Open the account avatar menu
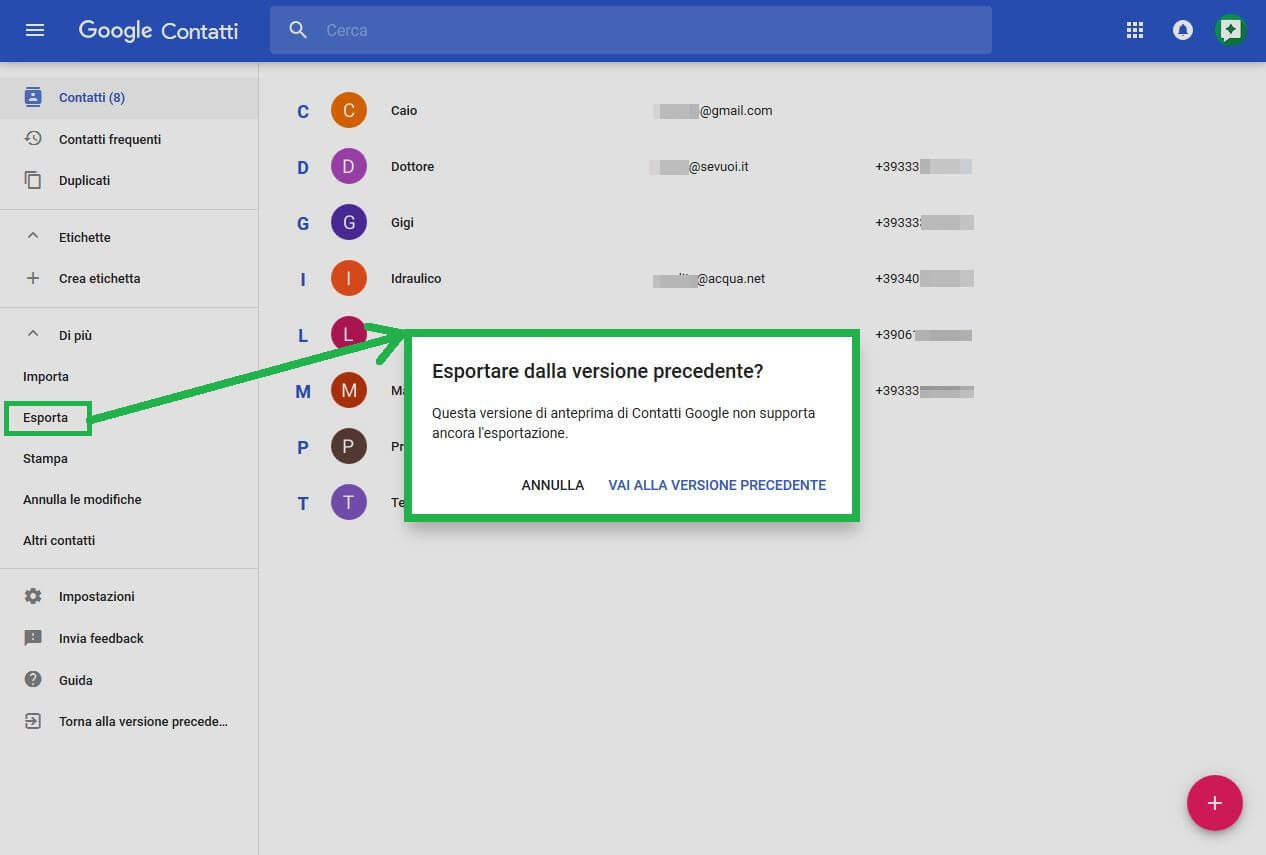Image resolution: width=1266 pixels, height=855 pixels. [x=1230, y=30]
